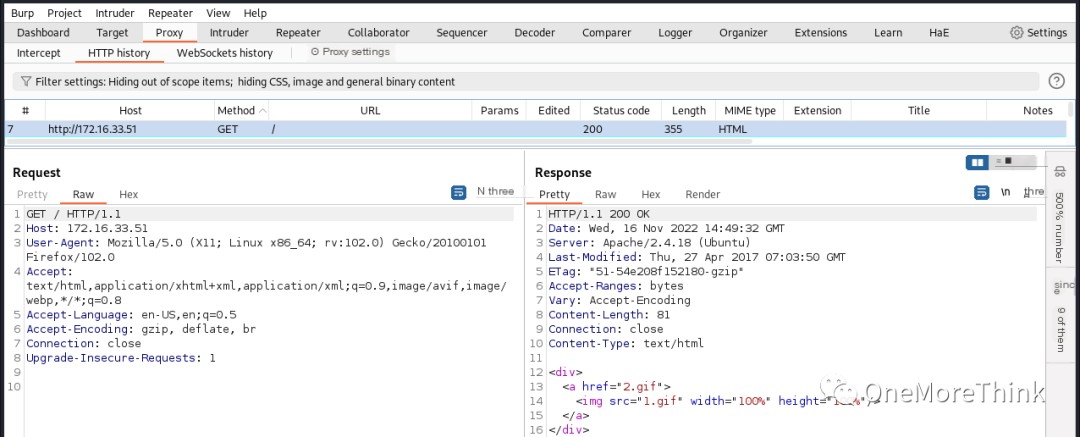Sort by Length column header
The image size is (1080, 437).
tap(689, 110)
